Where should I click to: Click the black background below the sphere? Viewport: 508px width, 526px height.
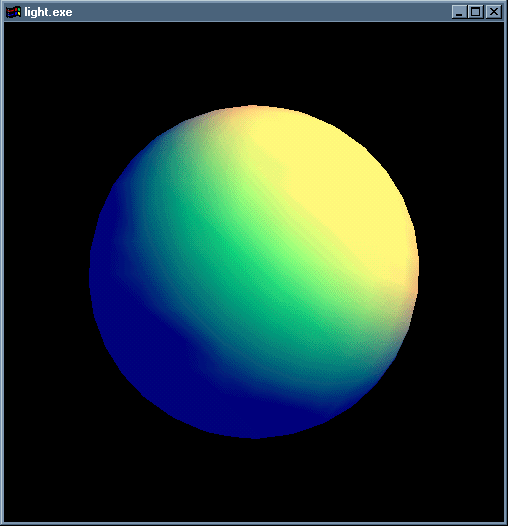[x=254, y=480]
